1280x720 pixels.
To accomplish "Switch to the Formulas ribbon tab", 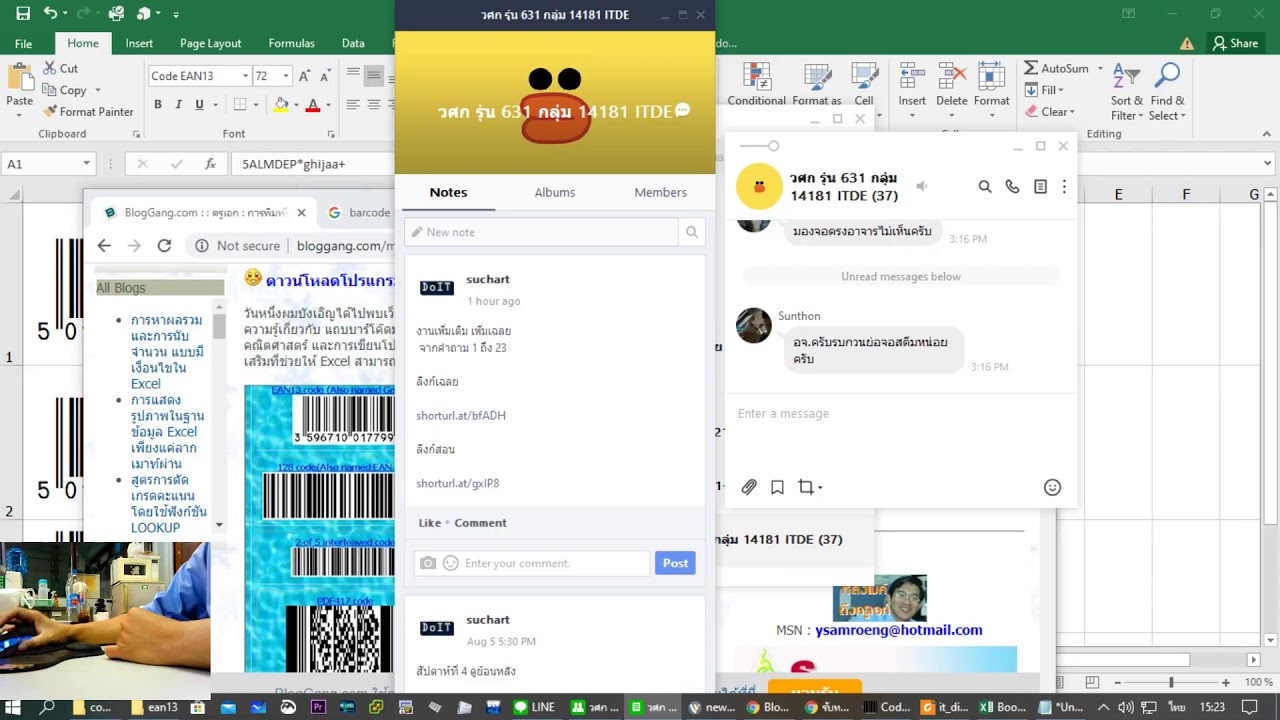I will pos(291,43).
